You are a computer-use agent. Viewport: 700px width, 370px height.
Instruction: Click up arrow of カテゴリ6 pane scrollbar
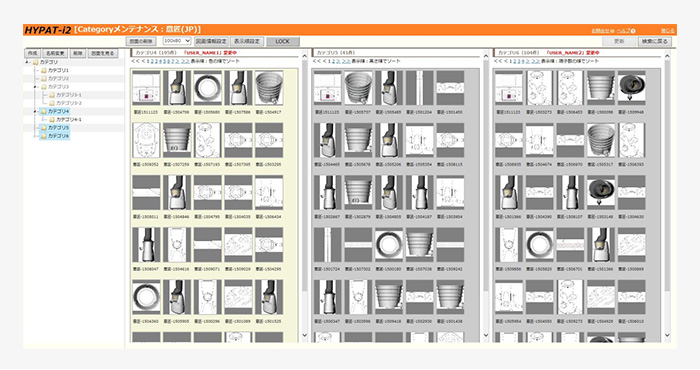tap(667, 56)
